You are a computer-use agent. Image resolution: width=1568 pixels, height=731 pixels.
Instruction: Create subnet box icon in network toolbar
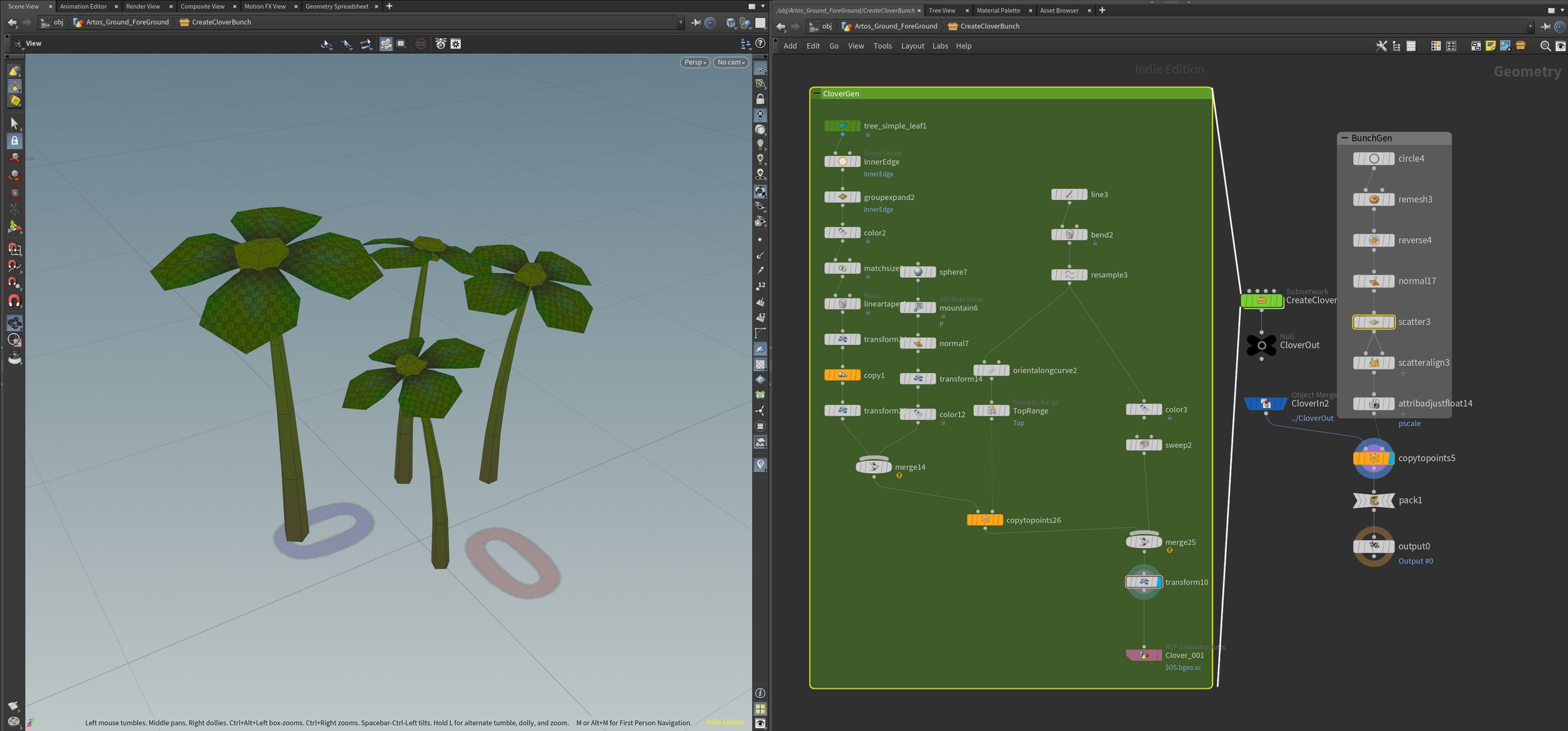[x=1520, y=46]
